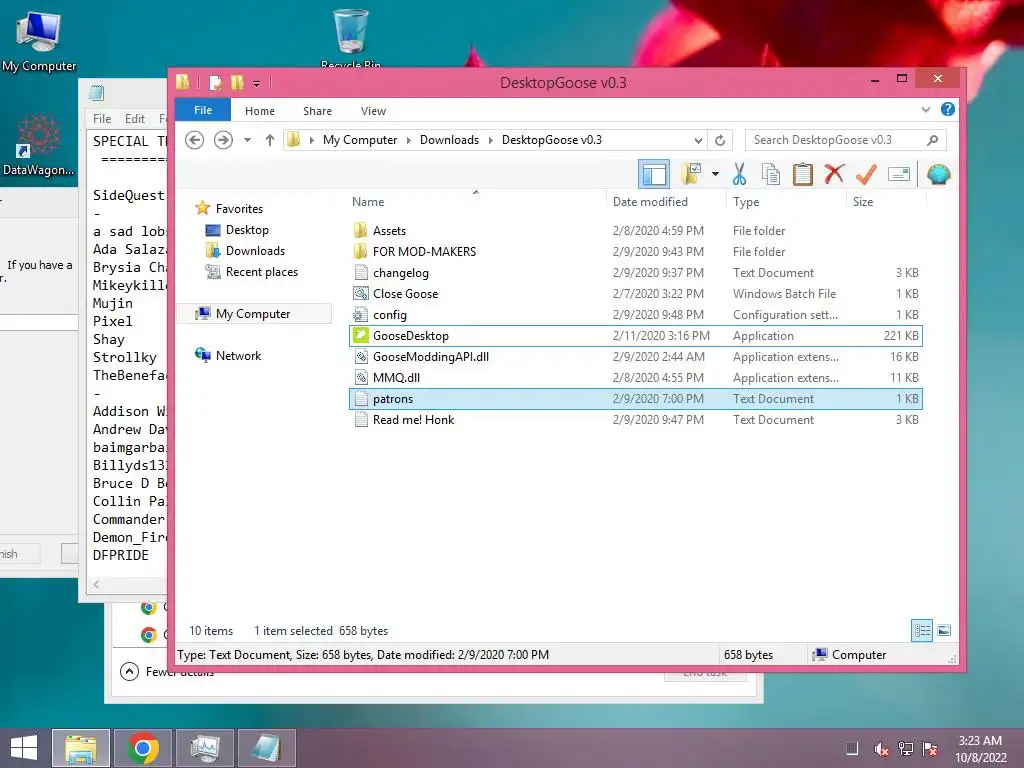Click Downloads in the address breadcrumb
The height and width of the screenshot is (768, 1024).
pos(449,140)
